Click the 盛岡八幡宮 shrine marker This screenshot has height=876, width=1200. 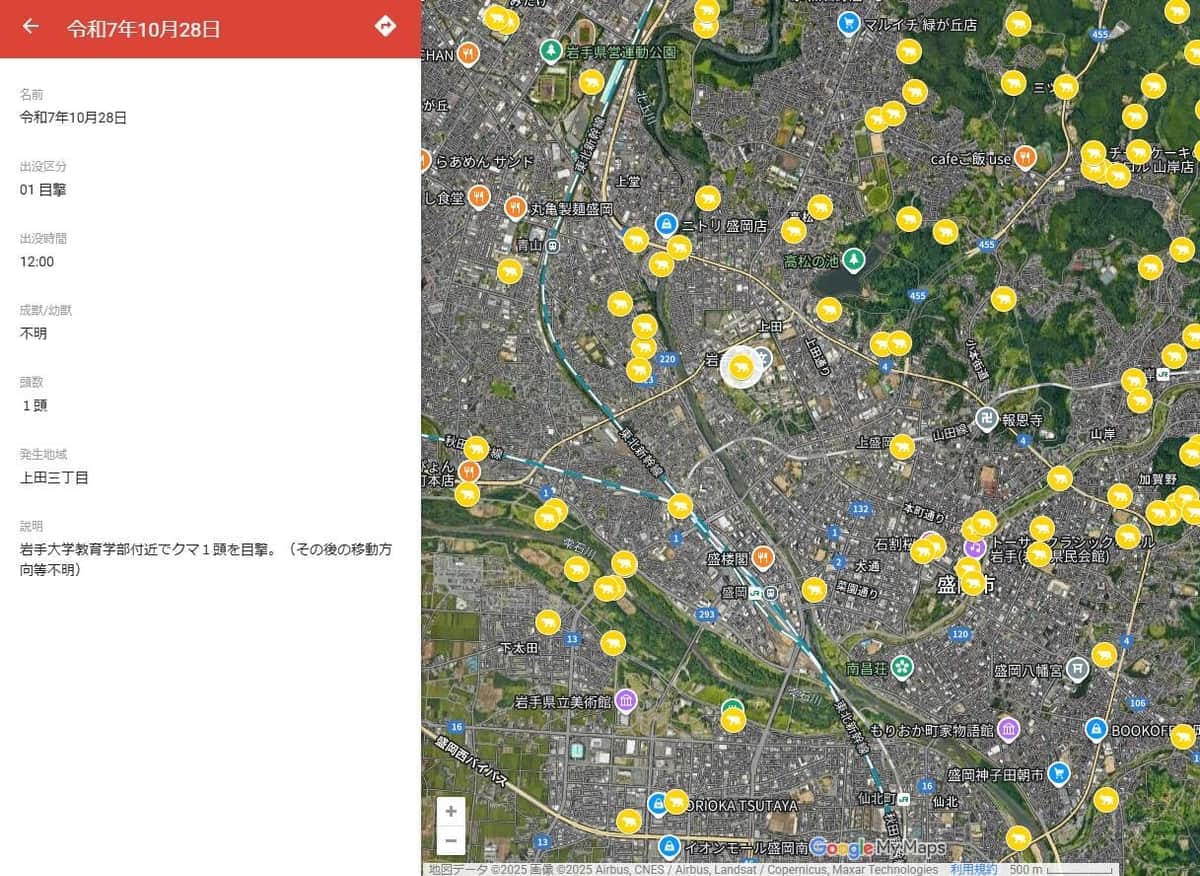tap(1079, 670)
